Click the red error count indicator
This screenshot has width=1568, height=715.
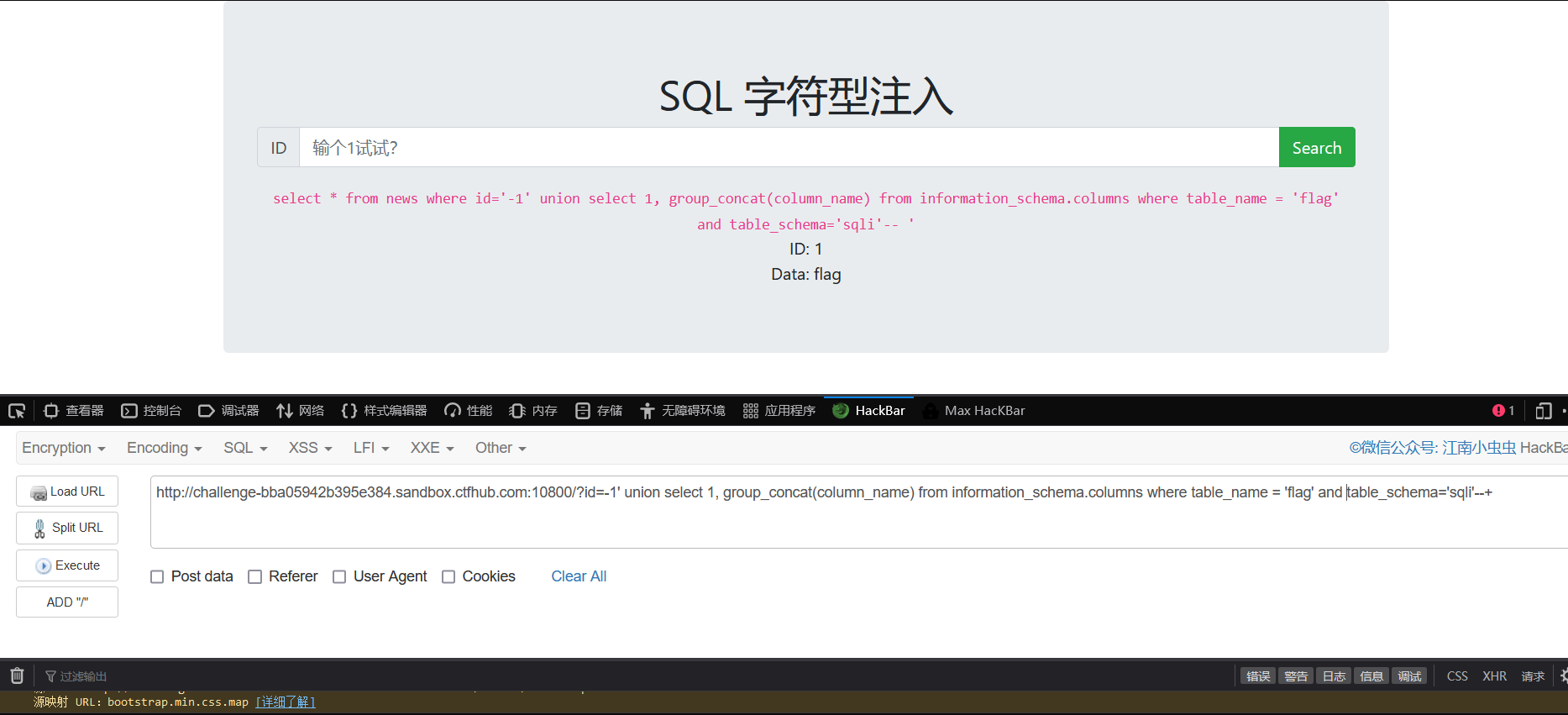click(1503, 411)
